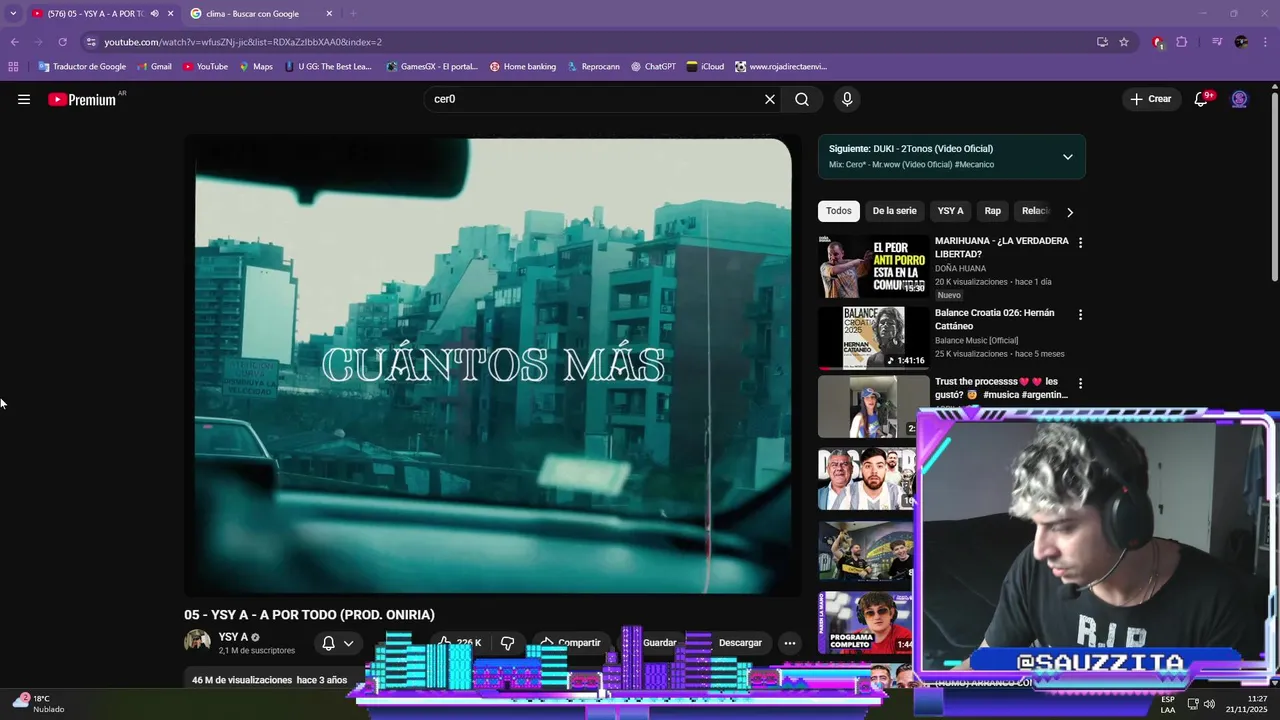Select the Rap filter chip

[992, 211]
